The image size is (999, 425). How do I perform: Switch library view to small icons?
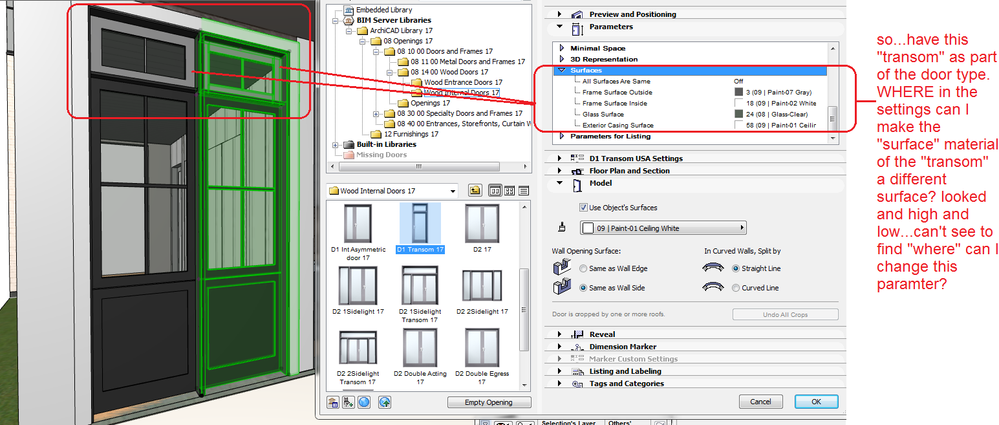[510, 191]
